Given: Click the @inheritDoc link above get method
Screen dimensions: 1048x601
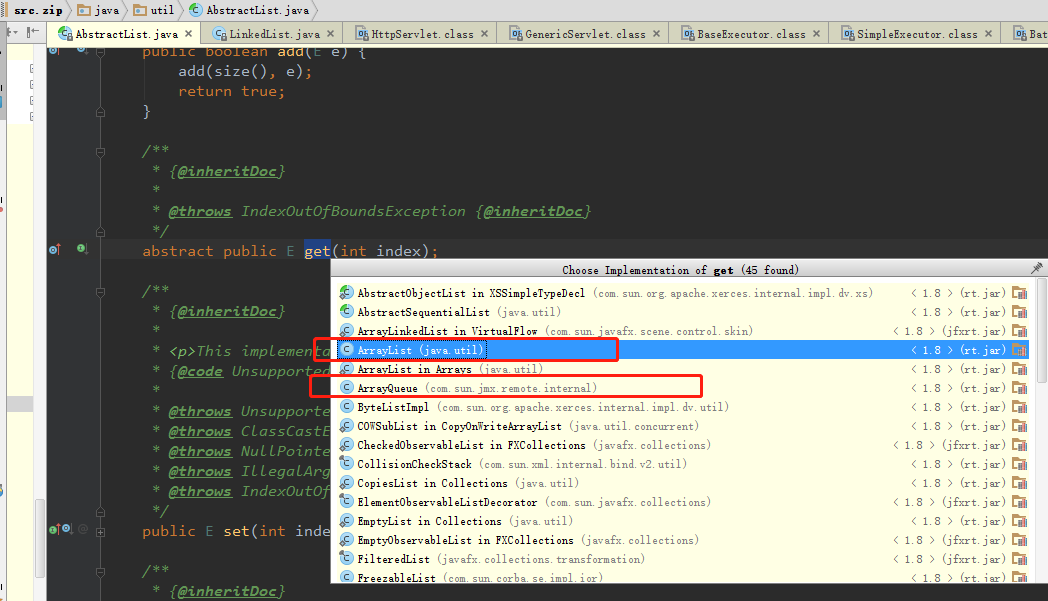Looking at the screenshot, I should coord(227,171).
